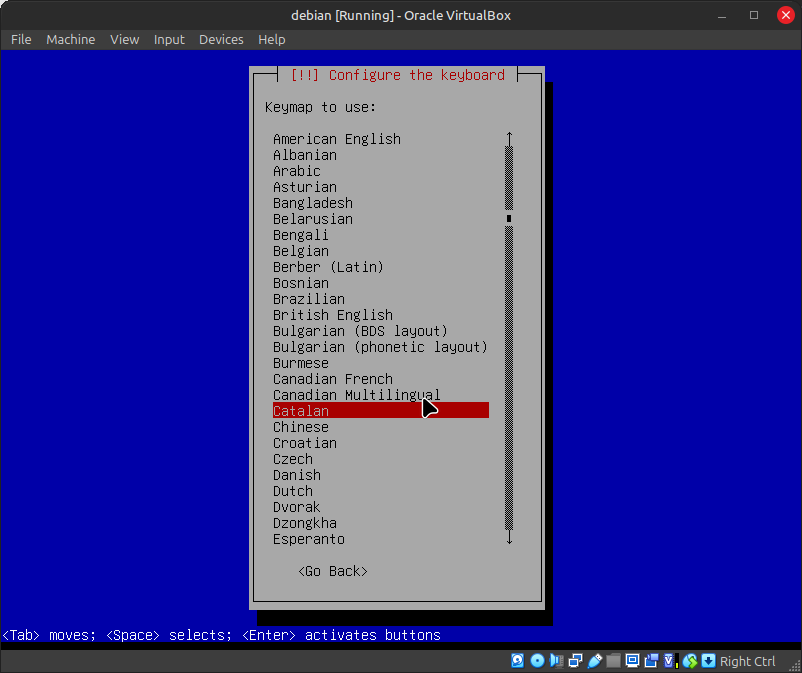Click the USB devices status icon
Image resolution: width=802 pixels, height=673 pixels.
595,661
